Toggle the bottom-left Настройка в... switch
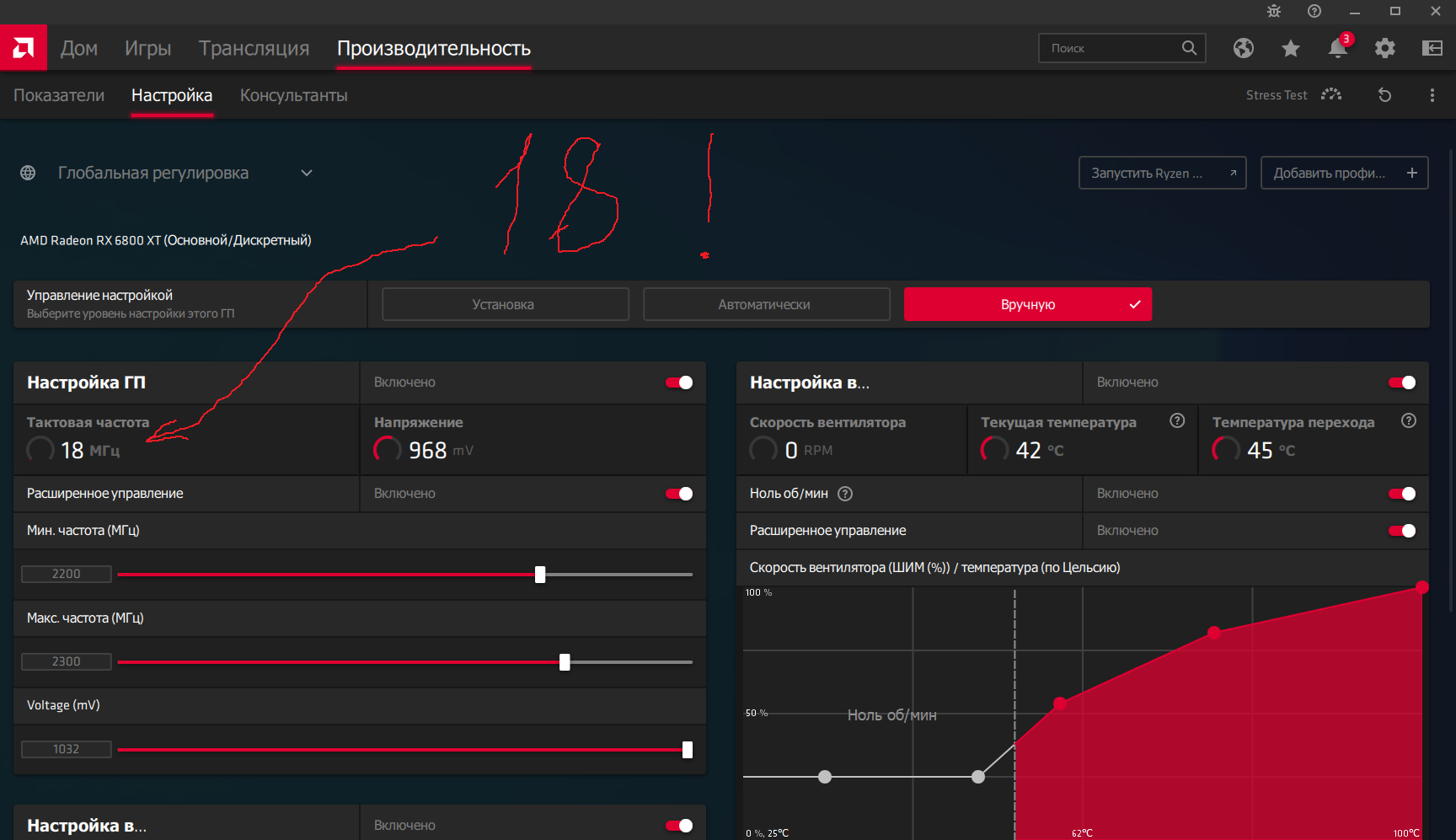Image resolution: width=1456 pixels, height=840 pixels. pos(679,826)
